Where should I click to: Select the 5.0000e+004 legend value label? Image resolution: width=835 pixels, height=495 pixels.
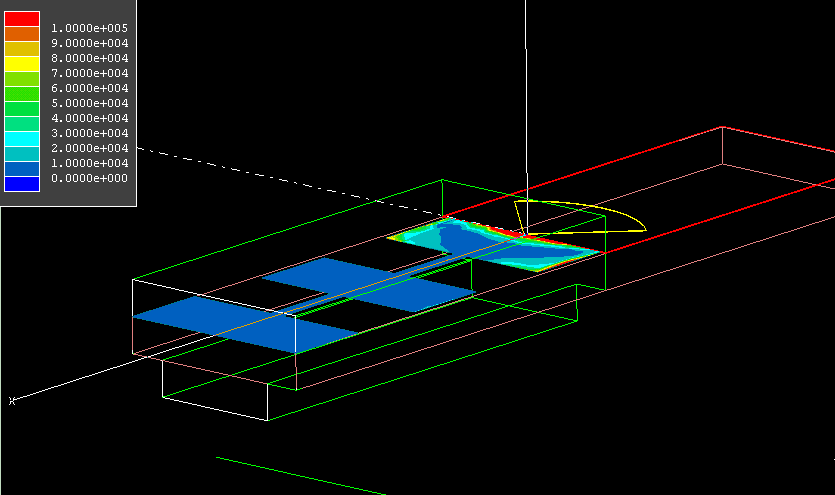[x=90, y=103]
